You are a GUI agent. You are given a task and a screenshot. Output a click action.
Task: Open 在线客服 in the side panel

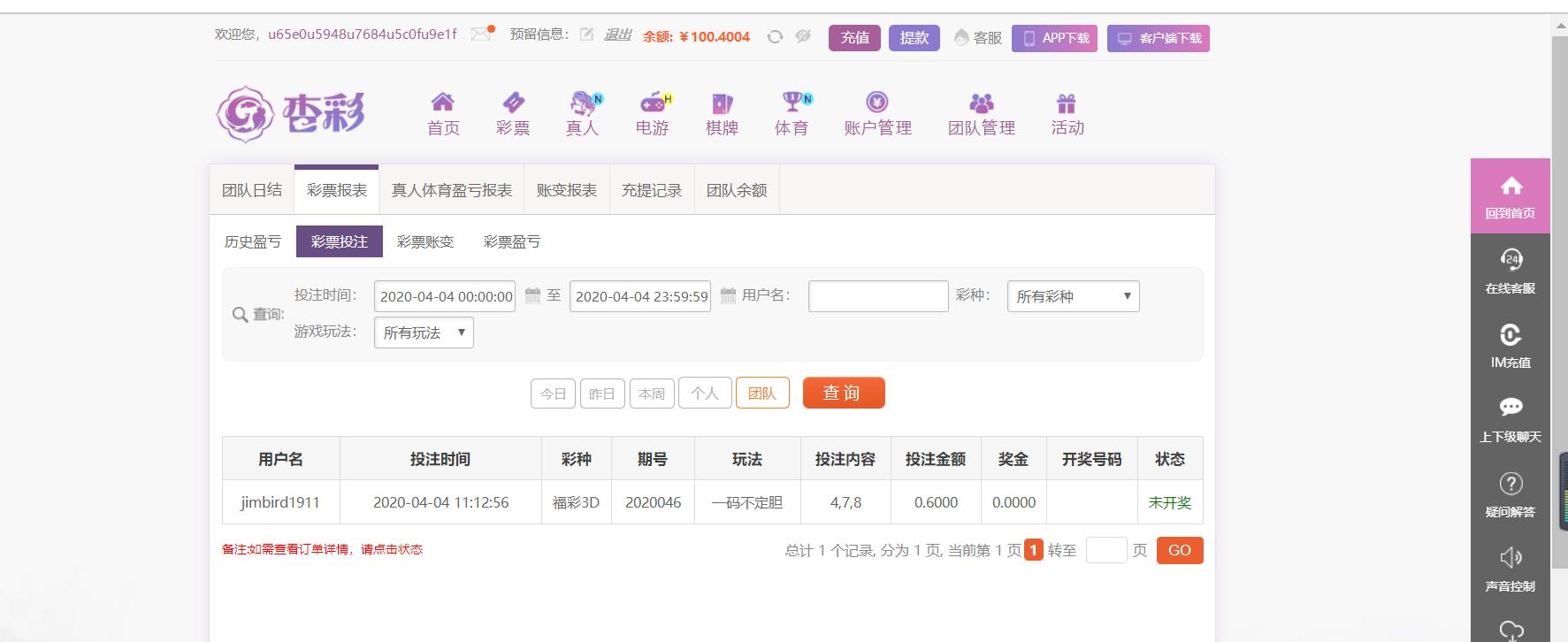1510,271
